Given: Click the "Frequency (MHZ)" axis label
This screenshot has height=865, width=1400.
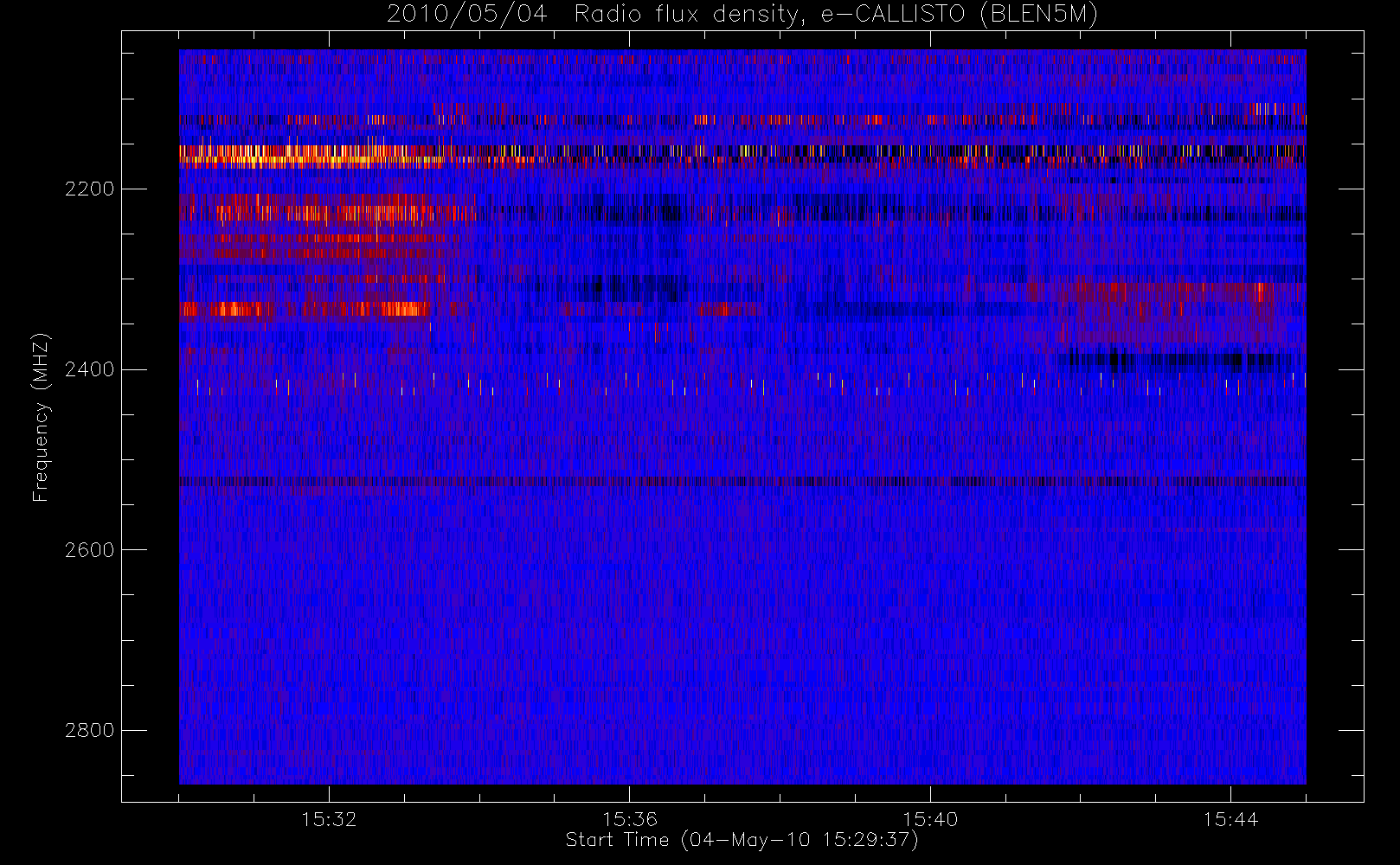Looking at the screenshot, I should pyautogui.click(x=41, y=417).
